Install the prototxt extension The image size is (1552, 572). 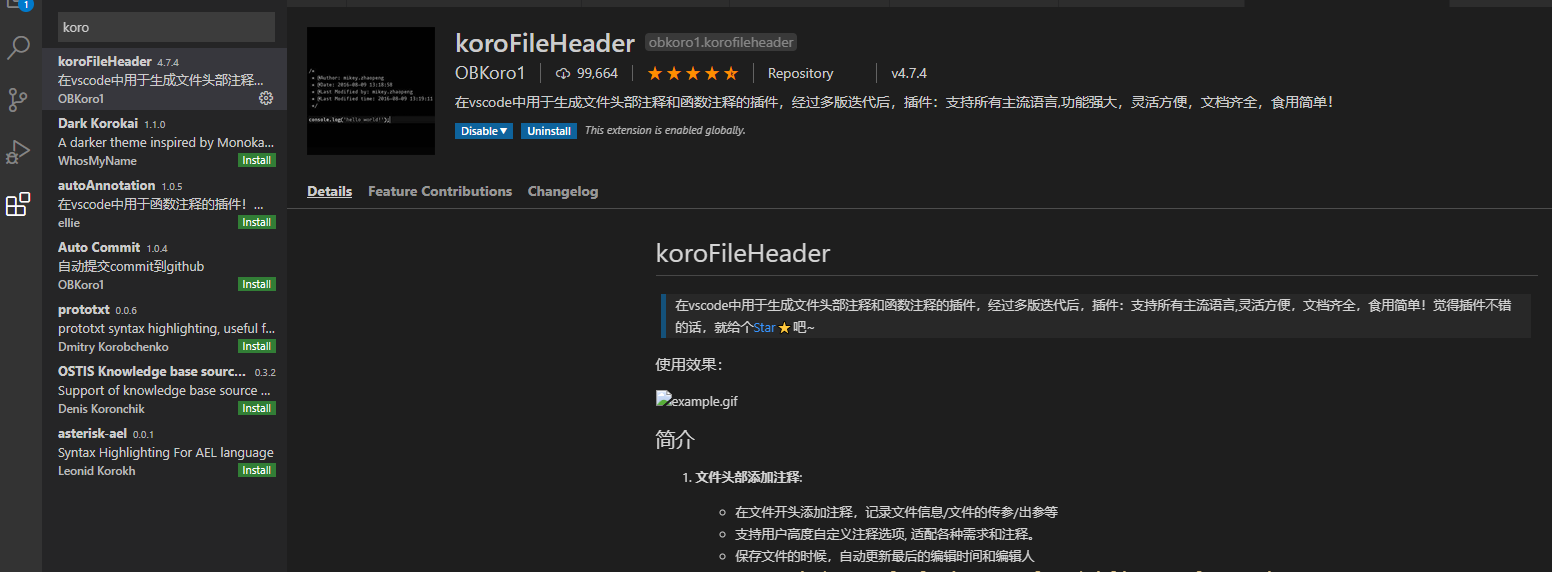256,346
